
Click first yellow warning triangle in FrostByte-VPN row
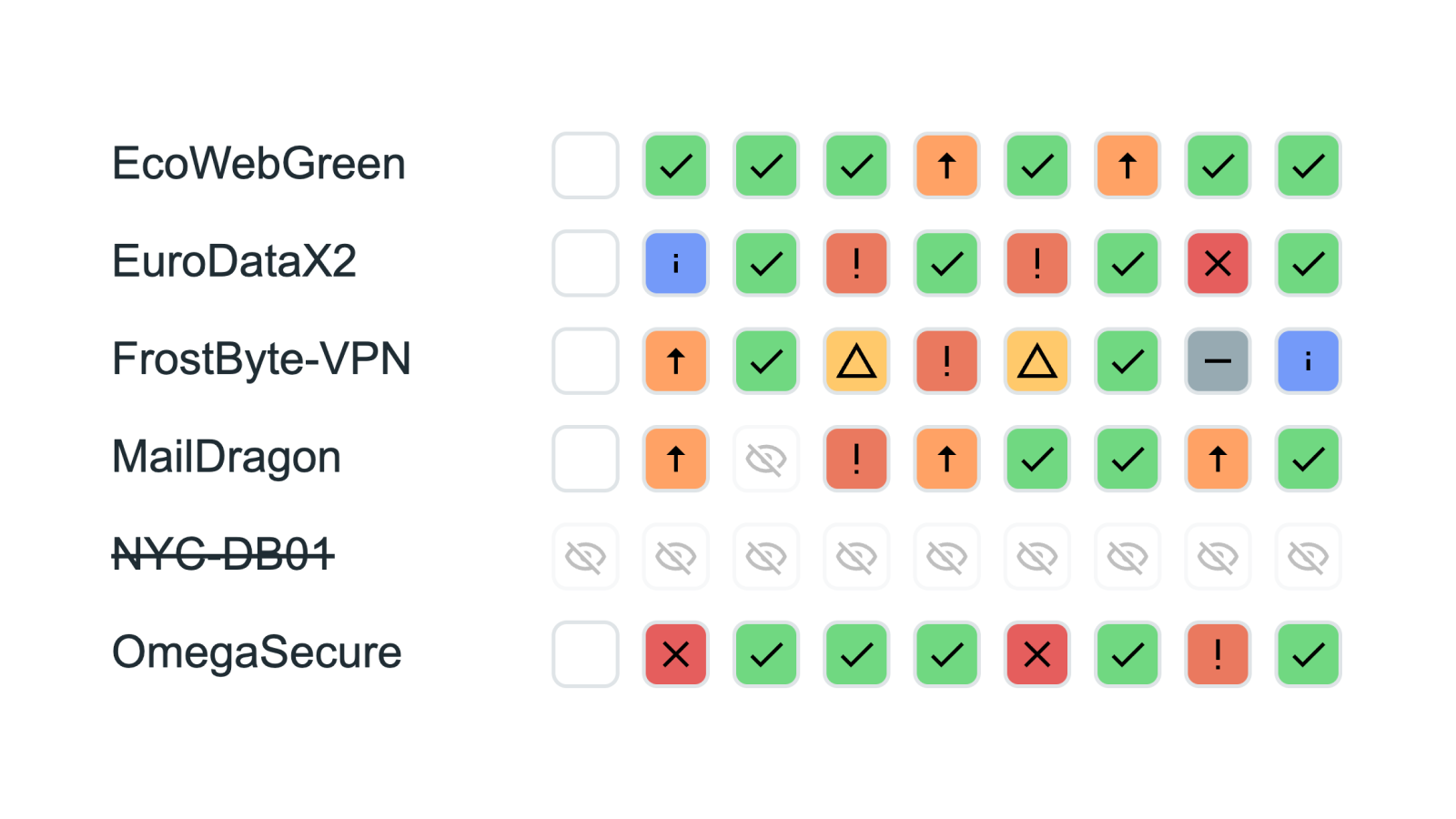[x=856, y=361]
